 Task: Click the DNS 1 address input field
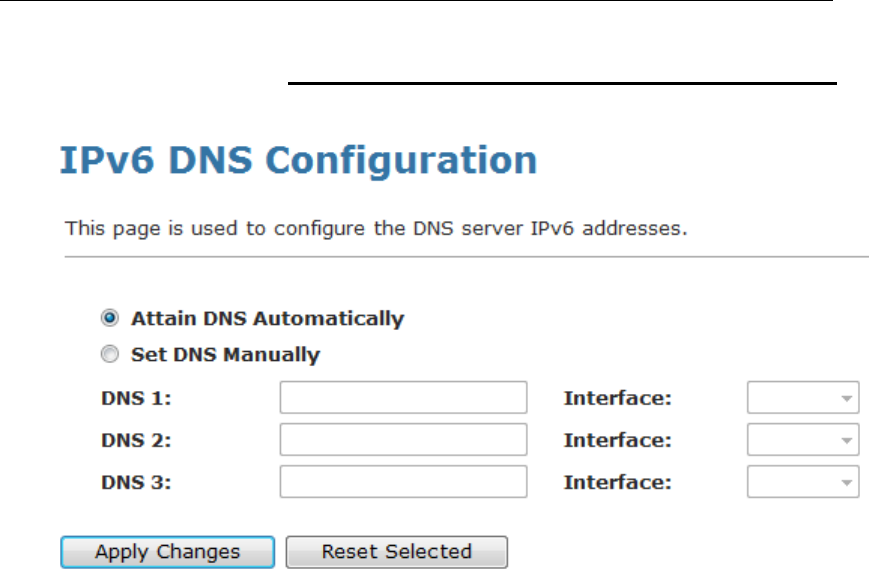(x=403, y=398)
